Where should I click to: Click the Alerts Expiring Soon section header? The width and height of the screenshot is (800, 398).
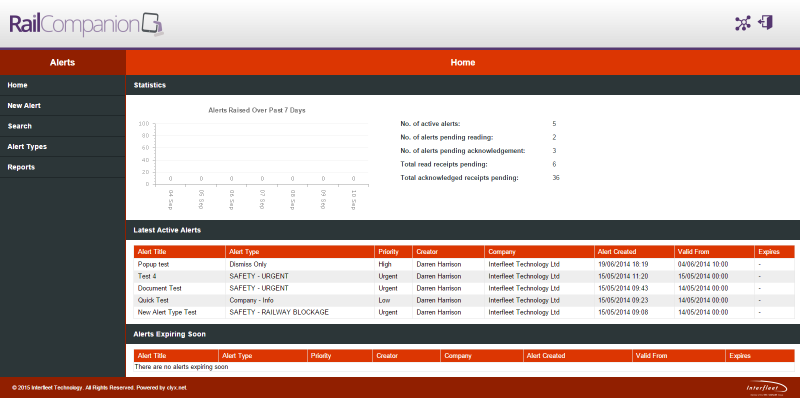coord(462,334)
